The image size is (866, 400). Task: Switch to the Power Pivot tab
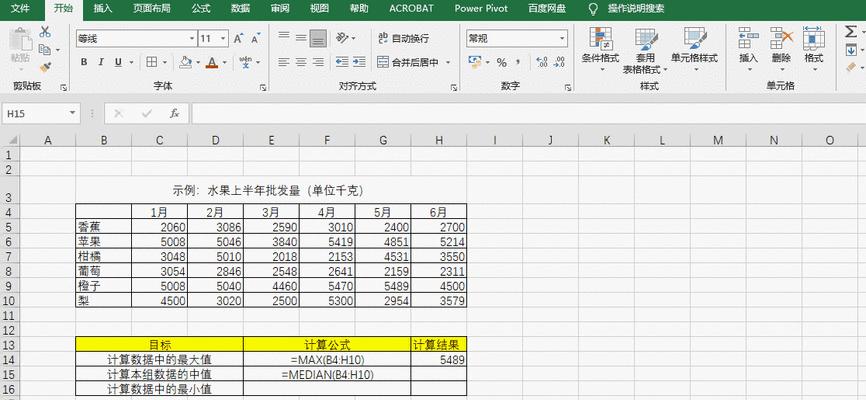(x=481, y=8)
